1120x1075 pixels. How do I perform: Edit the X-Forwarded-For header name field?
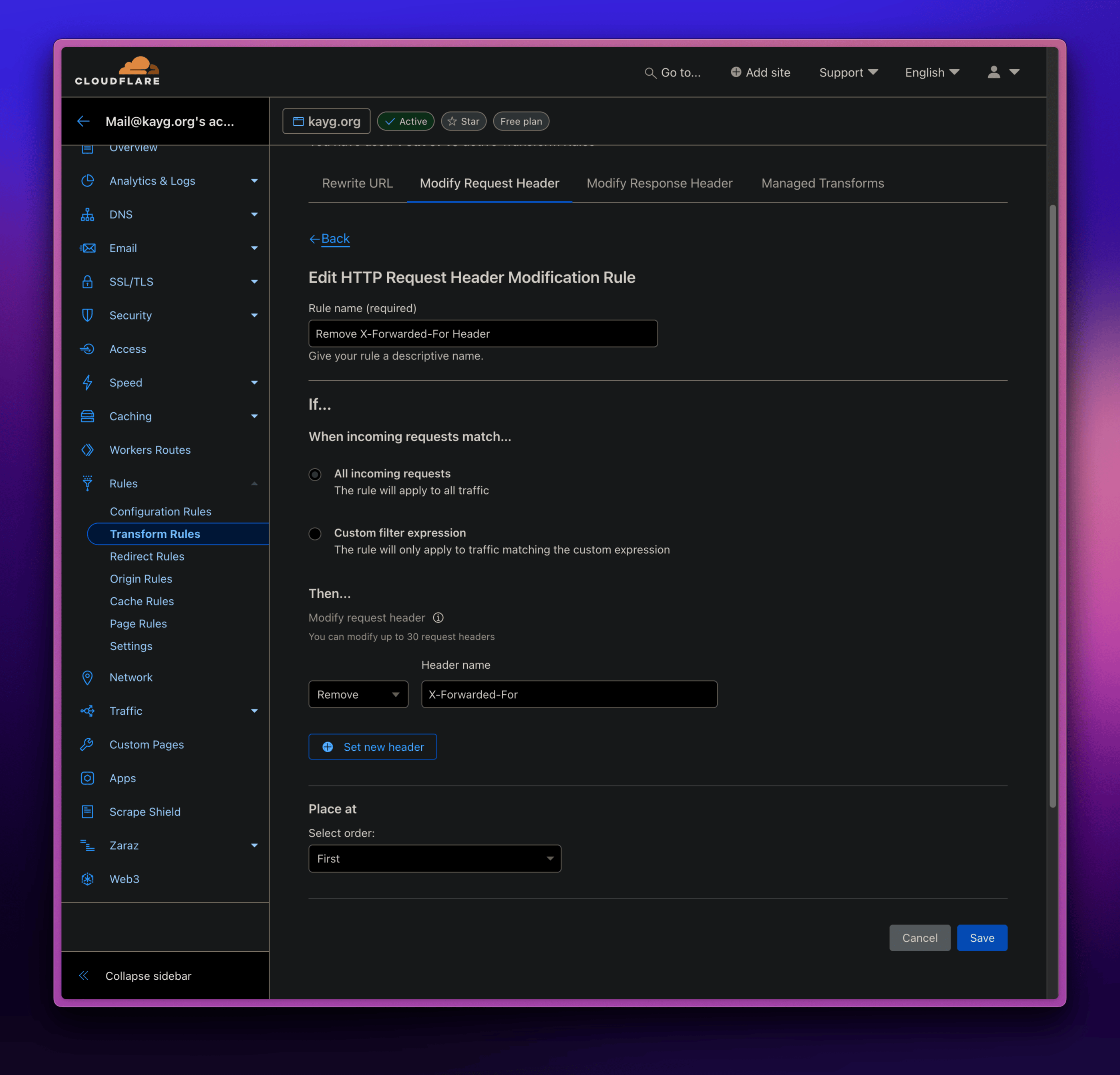[x=569, y=694]
